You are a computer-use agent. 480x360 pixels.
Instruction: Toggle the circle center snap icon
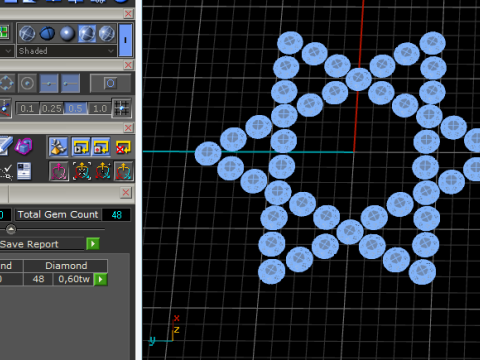tap(27, 83)
